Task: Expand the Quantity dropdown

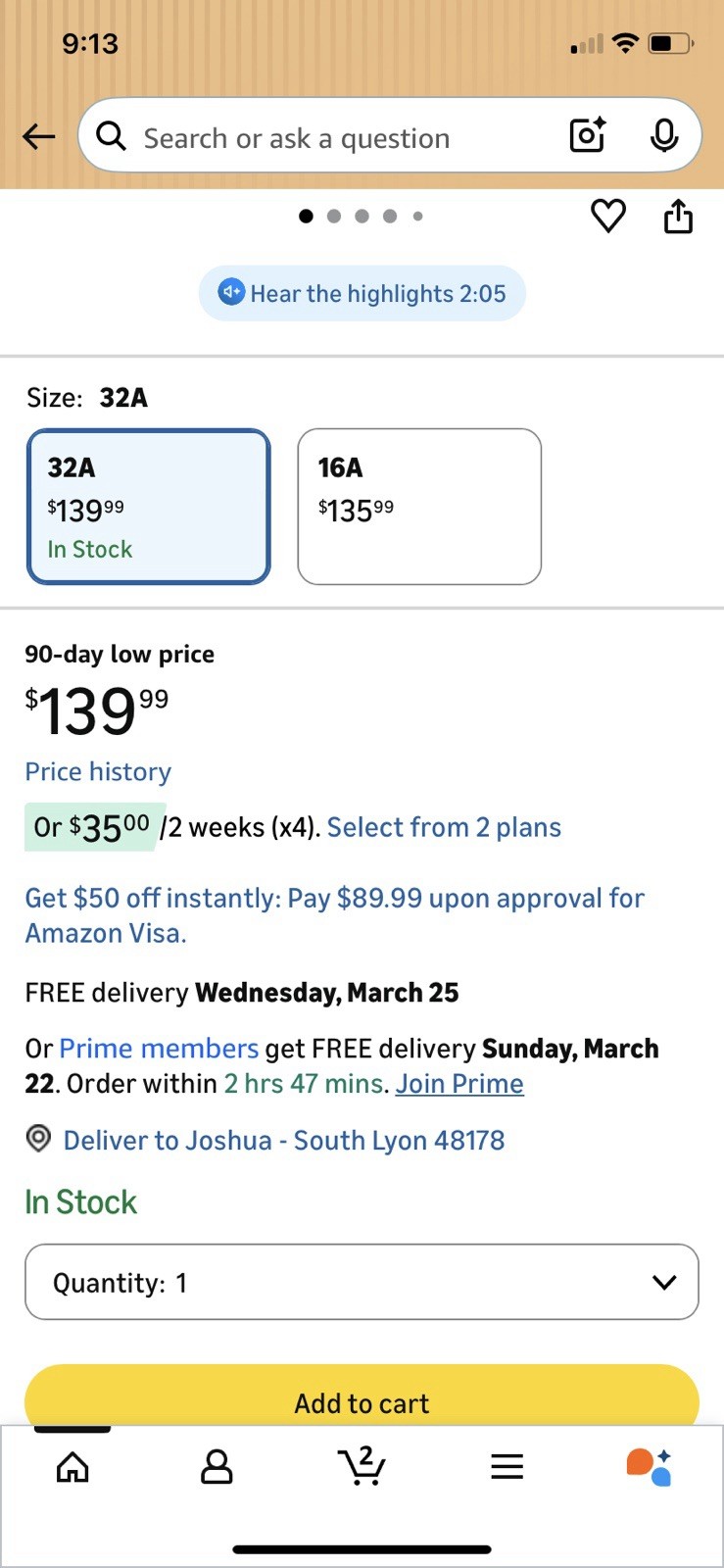Action: [362, 1282]
